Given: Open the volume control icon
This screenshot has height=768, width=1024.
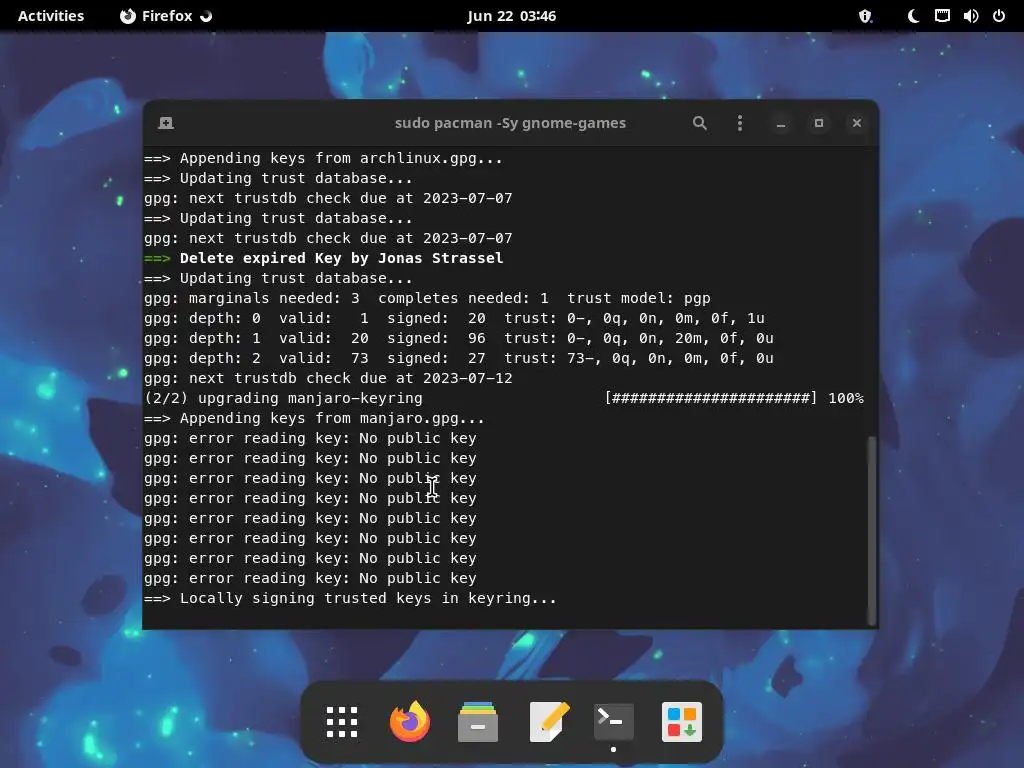Looking at the screenshot, I should pos(970,16).
